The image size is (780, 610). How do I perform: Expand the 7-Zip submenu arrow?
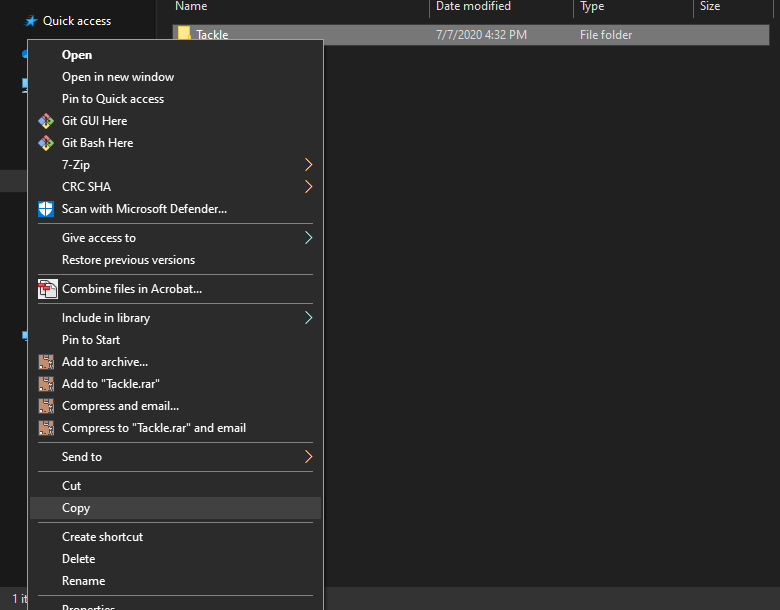[308, 165]
